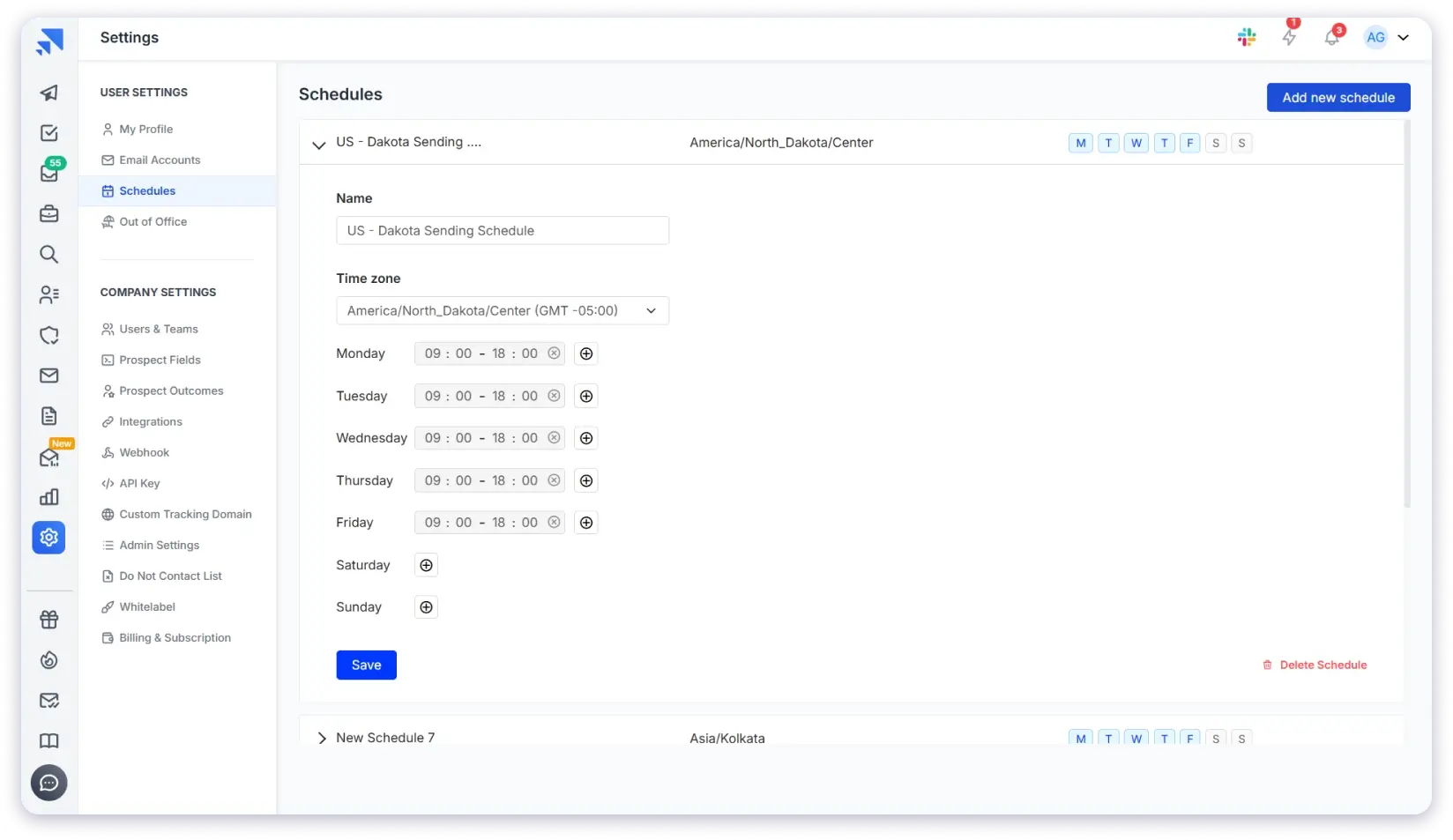Add time slot for Saturday
This screenshot has width=1453, height=840.
(x=426, y=565)
